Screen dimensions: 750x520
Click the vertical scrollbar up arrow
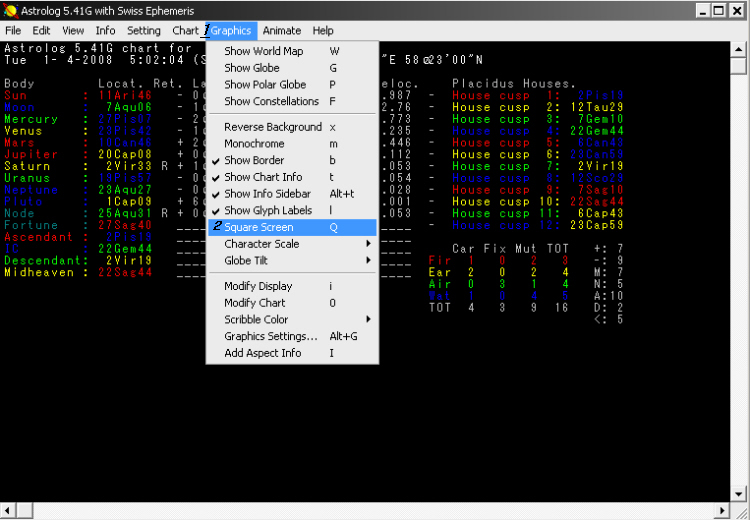(x=738, y=49)
